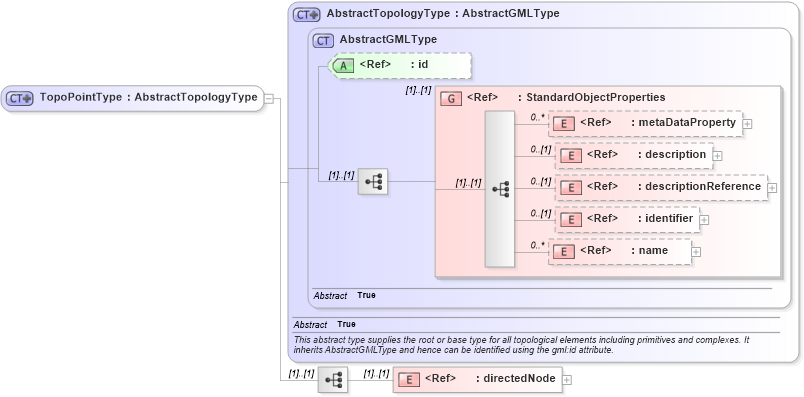Click the G group icon for StandardObjectProperties
The image size is (804, 397).
coord(451,98)
